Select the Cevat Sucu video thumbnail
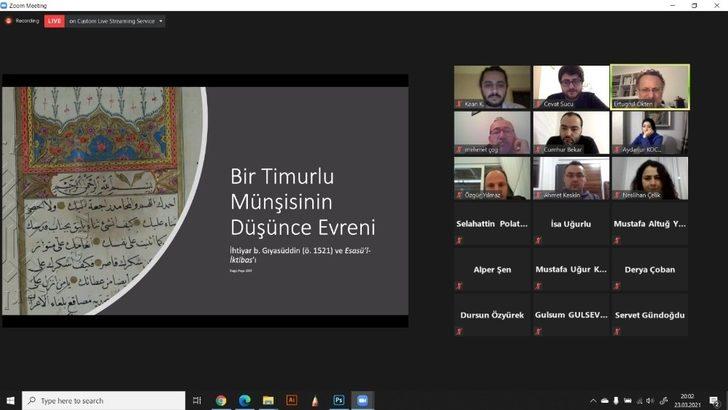 pyautogui.click(x=571, y=87)
